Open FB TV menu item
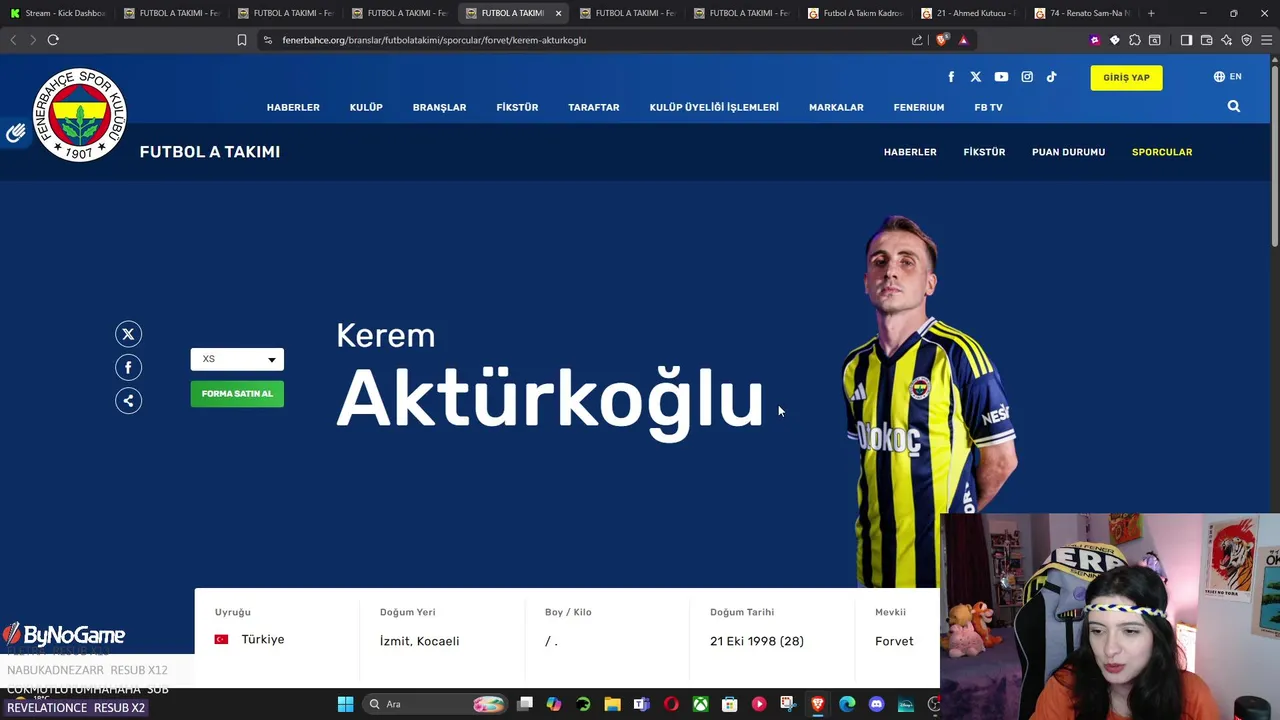 pos(988,107)
